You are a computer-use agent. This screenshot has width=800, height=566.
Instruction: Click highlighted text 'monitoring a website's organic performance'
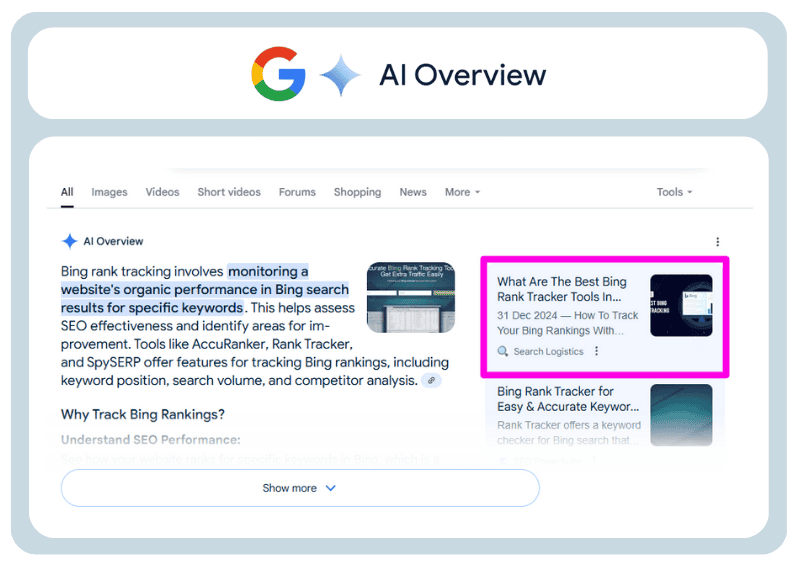[x=206, y=289]
